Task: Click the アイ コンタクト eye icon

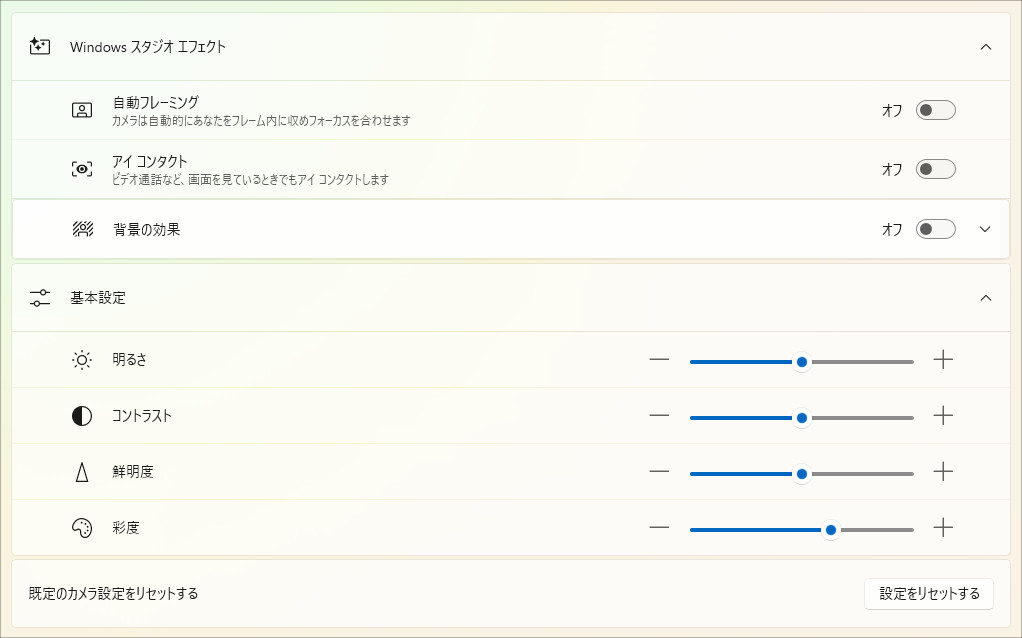Action: 82,169
